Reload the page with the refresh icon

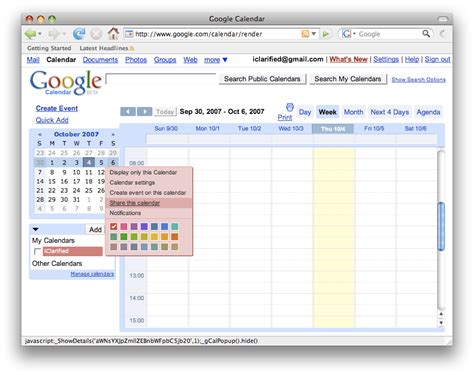[x=79, y=34]
